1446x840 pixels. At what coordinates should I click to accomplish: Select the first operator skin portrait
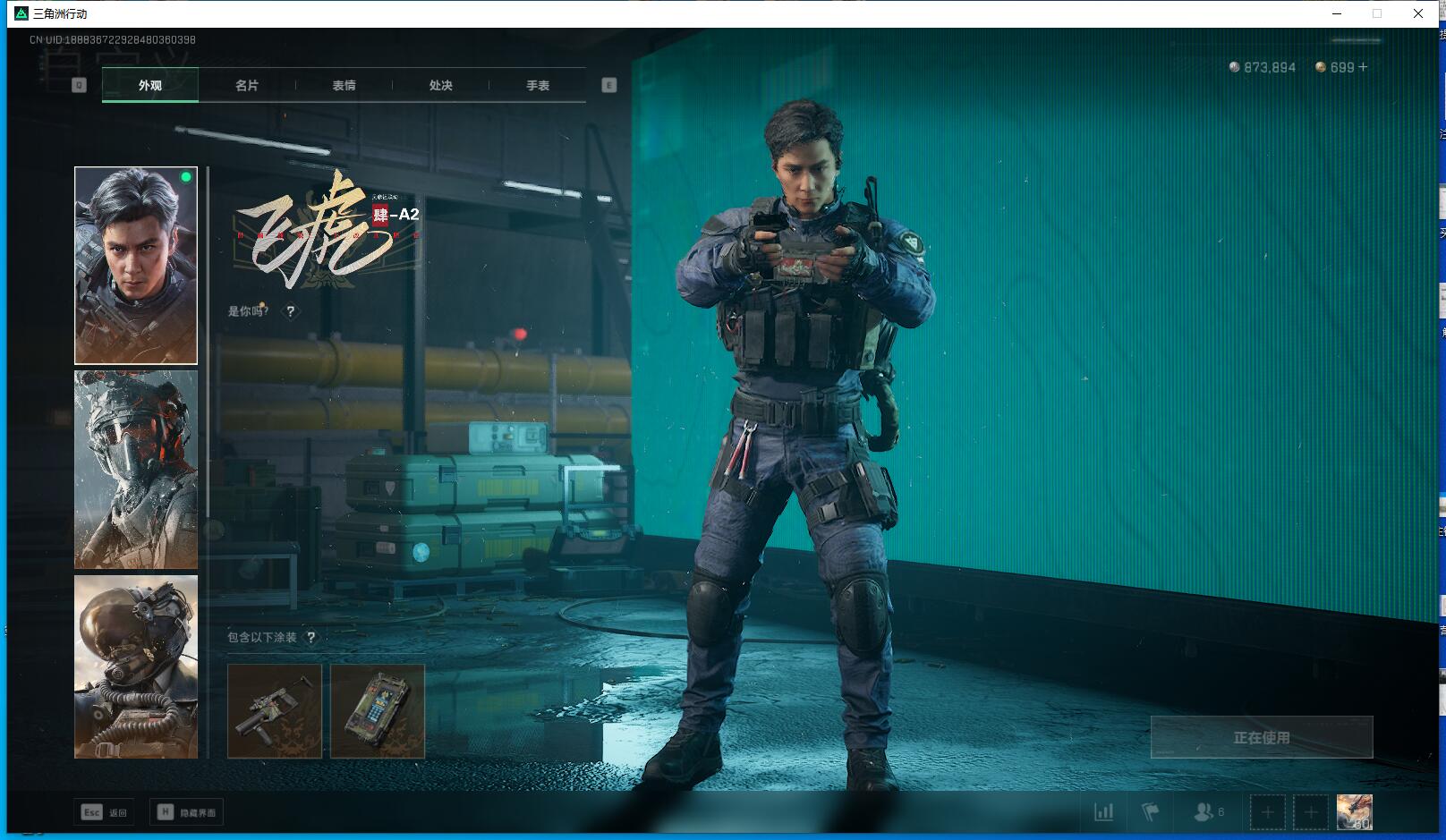[x=136, y=266]
